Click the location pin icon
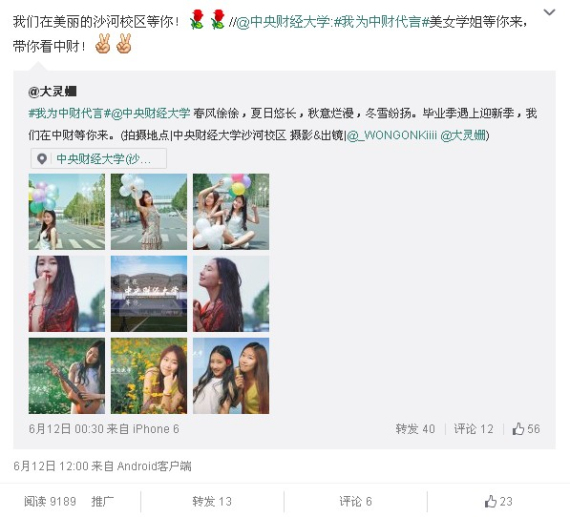 [x=42, y=159]
